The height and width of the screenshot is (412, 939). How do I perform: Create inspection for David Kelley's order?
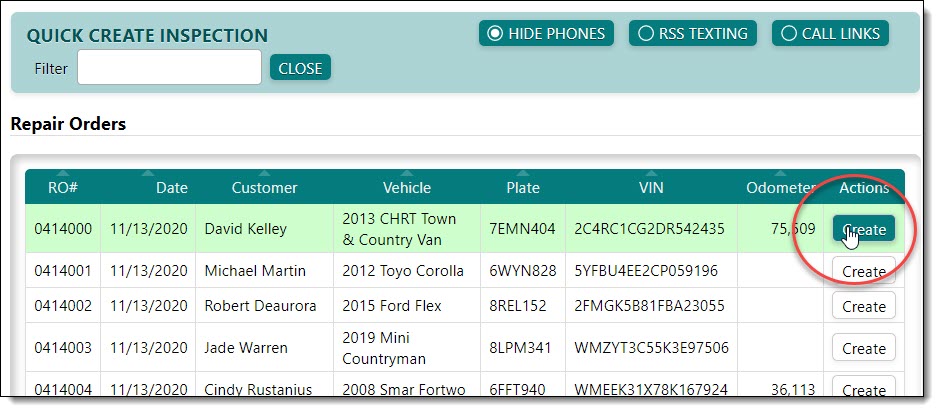(864, 229)
